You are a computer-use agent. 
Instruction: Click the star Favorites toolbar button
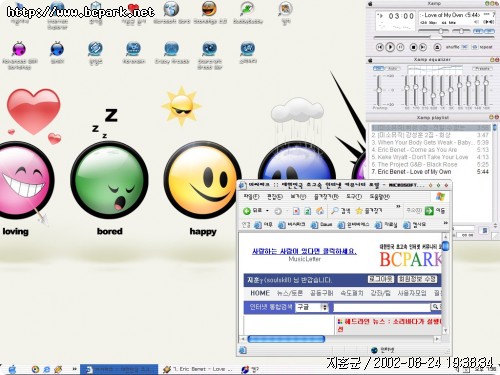369,211
